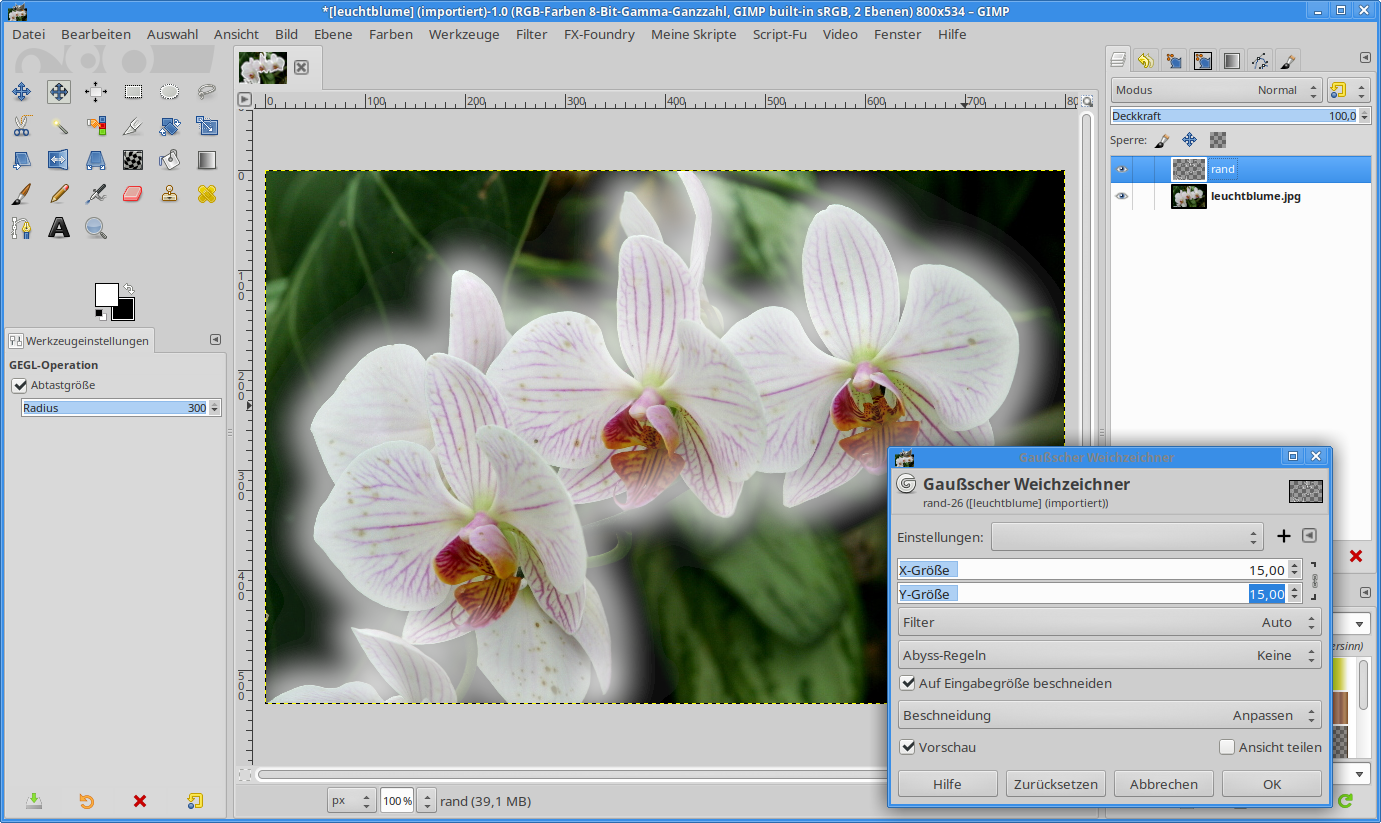This screenshot has height=823, width=1381.
Task: Open the Abyss-Regeln dropdown
Action: [1109, 655]
